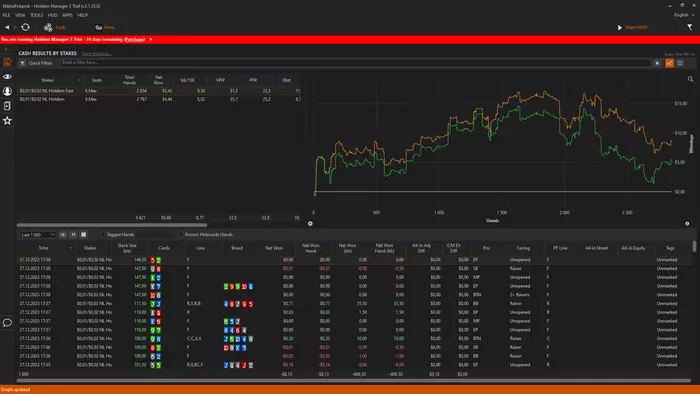
Task: Click the Start HUD play icon
Action: 620,27
